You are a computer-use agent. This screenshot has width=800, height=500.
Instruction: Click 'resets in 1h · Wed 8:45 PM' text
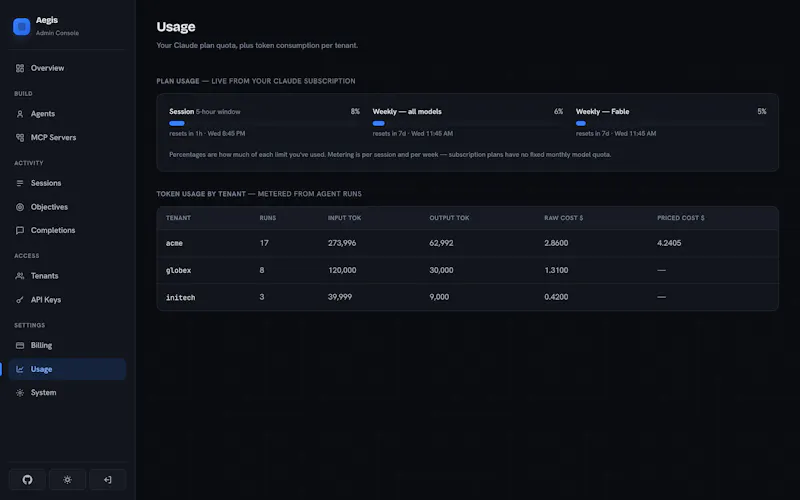[x=207, y=134]
